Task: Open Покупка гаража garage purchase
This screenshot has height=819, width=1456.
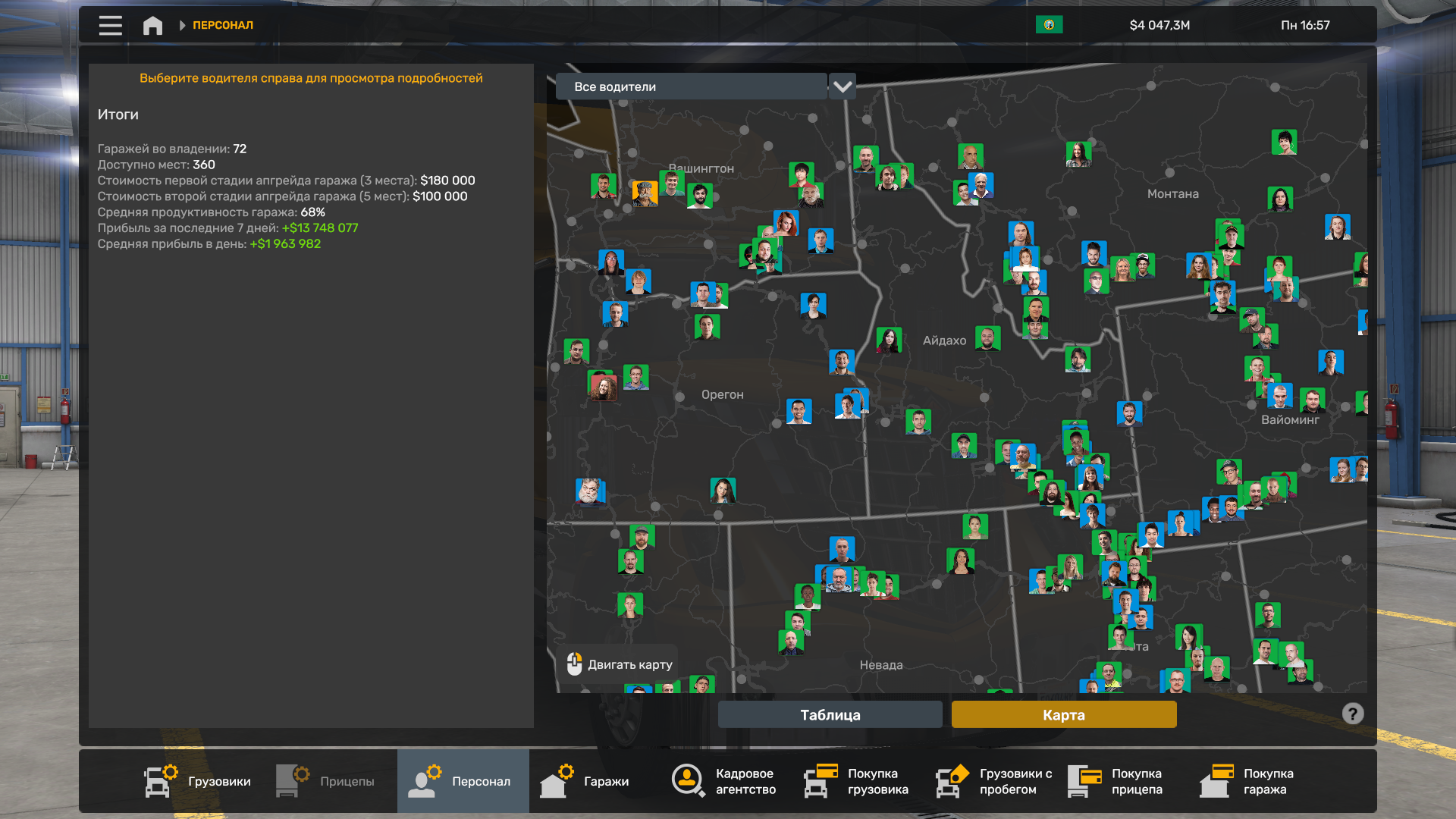Action: (x=1247, y=781)
